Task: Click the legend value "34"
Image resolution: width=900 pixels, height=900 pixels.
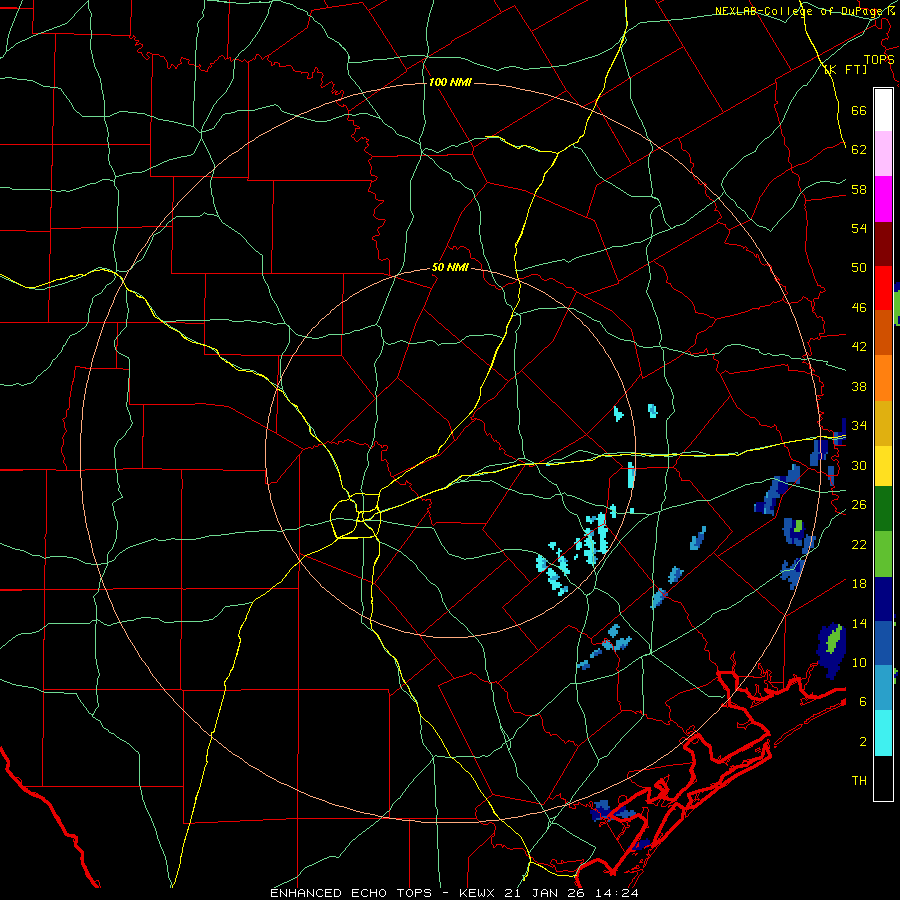Action: click(x=859, y=426)
